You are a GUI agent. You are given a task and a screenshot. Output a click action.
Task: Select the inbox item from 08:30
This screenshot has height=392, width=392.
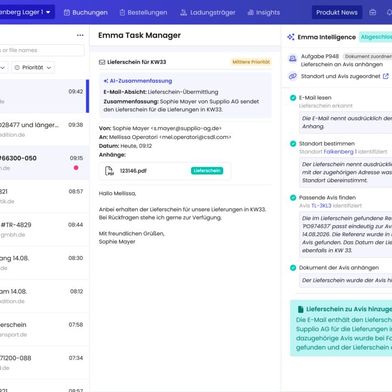pos(43,263)
